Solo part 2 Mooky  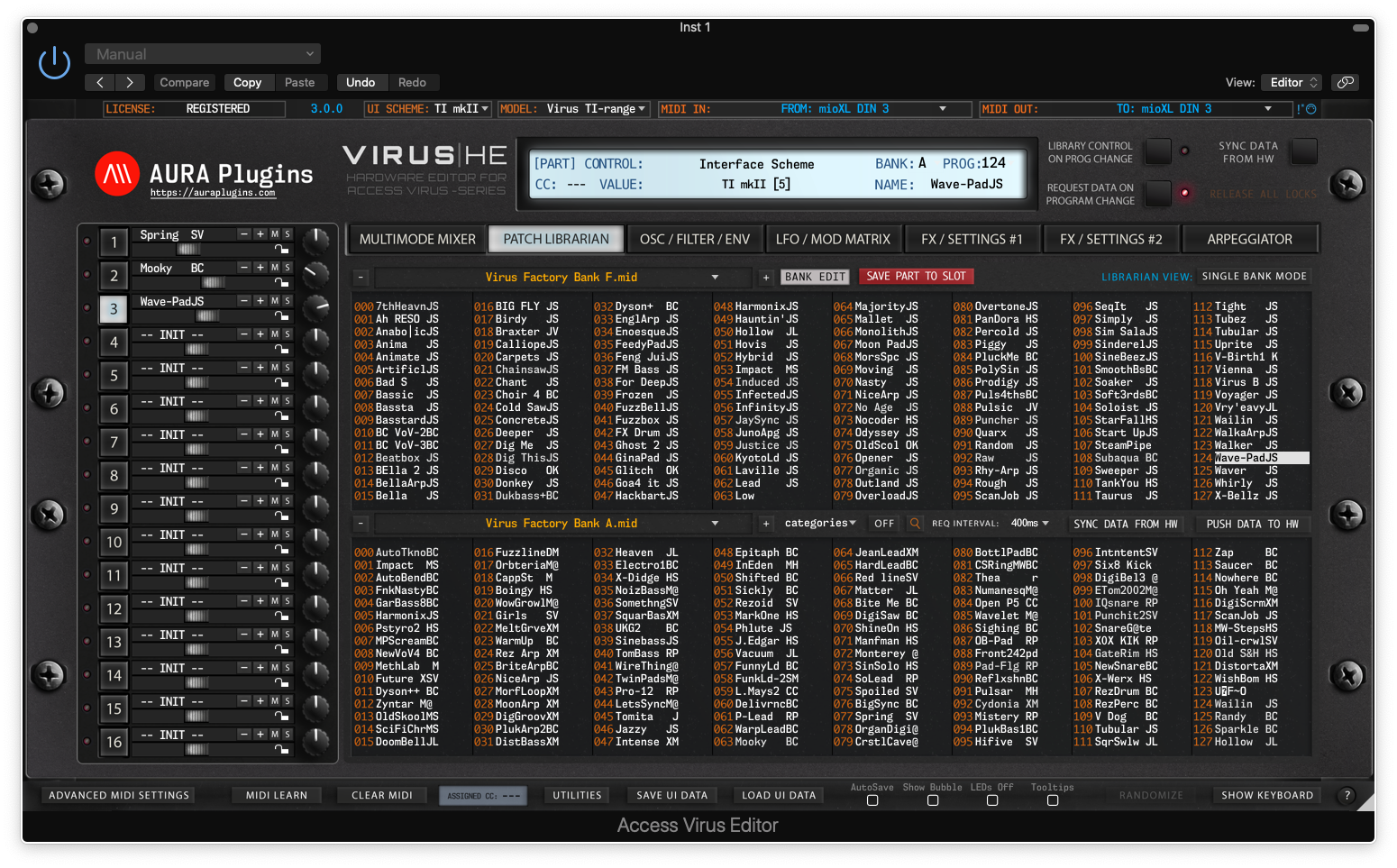288,268
